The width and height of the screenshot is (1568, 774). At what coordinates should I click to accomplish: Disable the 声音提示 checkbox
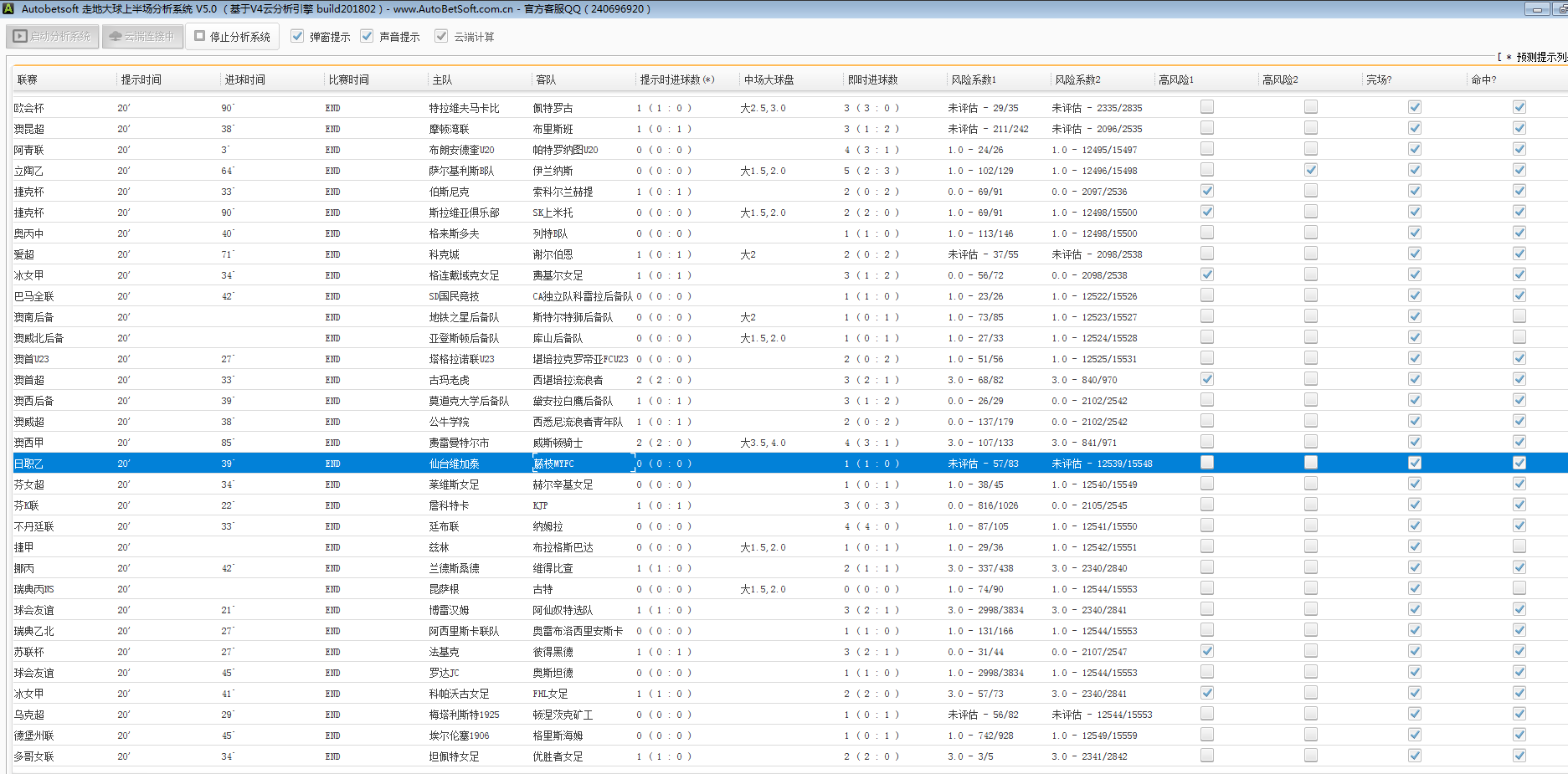point(367,37)
